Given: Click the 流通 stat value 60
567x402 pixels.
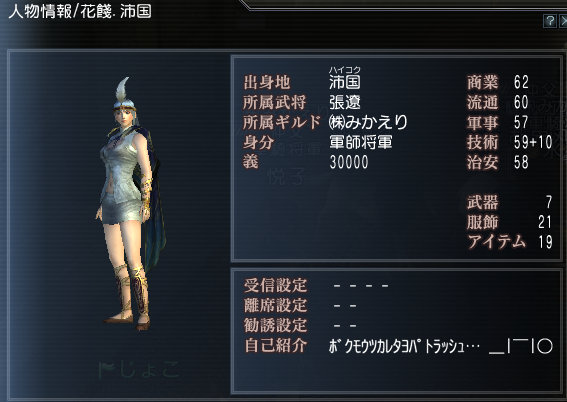Looking at the screenshot, I should [x=521, y=102].
